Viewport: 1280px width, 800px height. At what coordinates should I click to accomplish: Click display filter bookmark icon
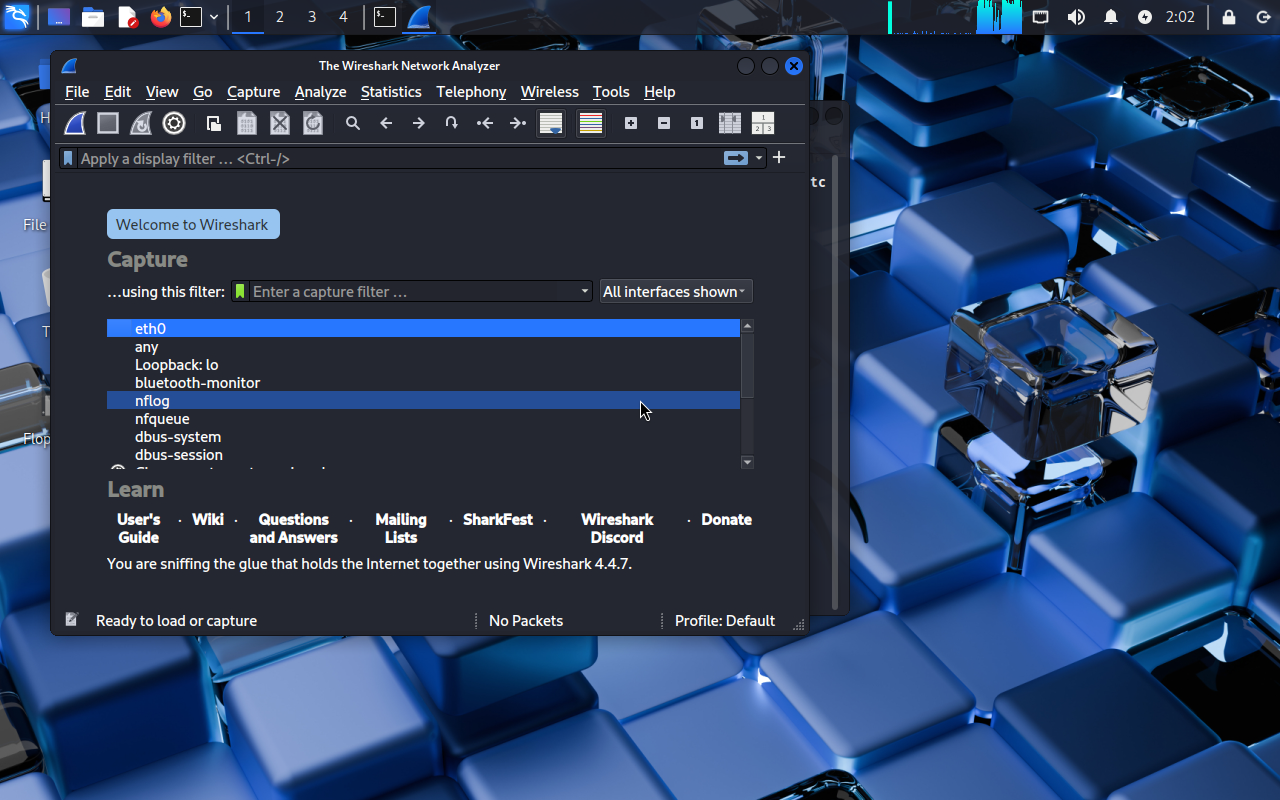[68, 158]
